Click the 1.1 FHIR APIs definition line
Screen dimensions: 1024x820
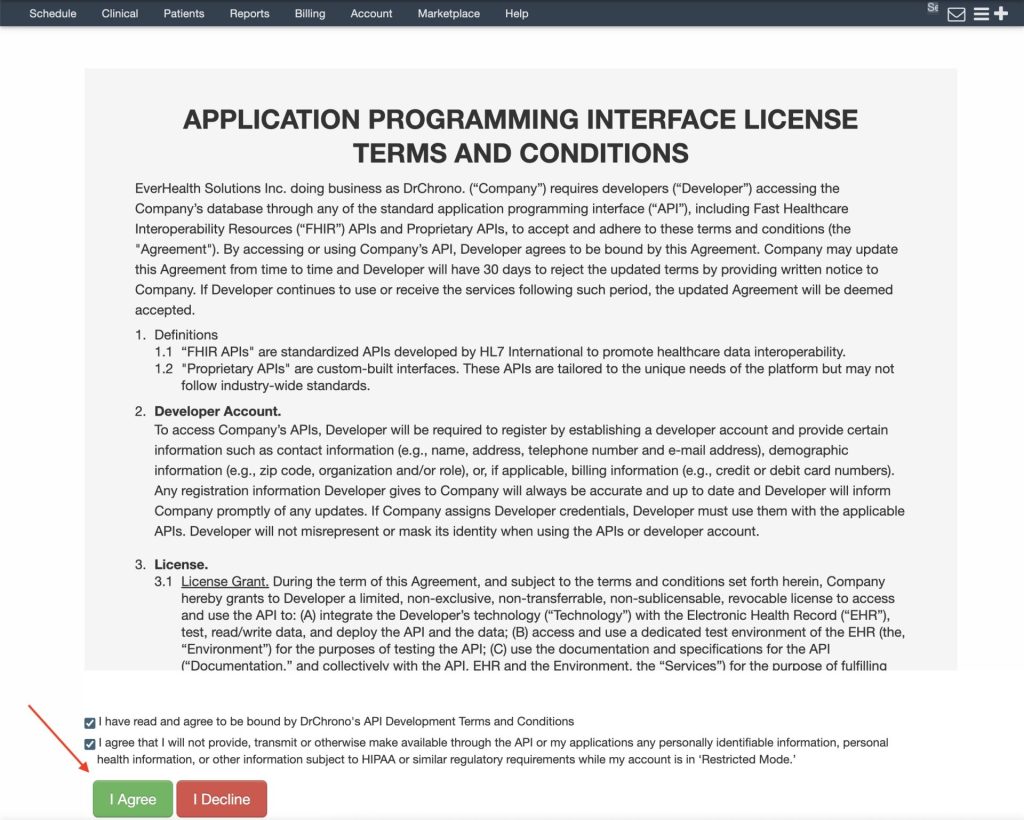tap(500, 351)
